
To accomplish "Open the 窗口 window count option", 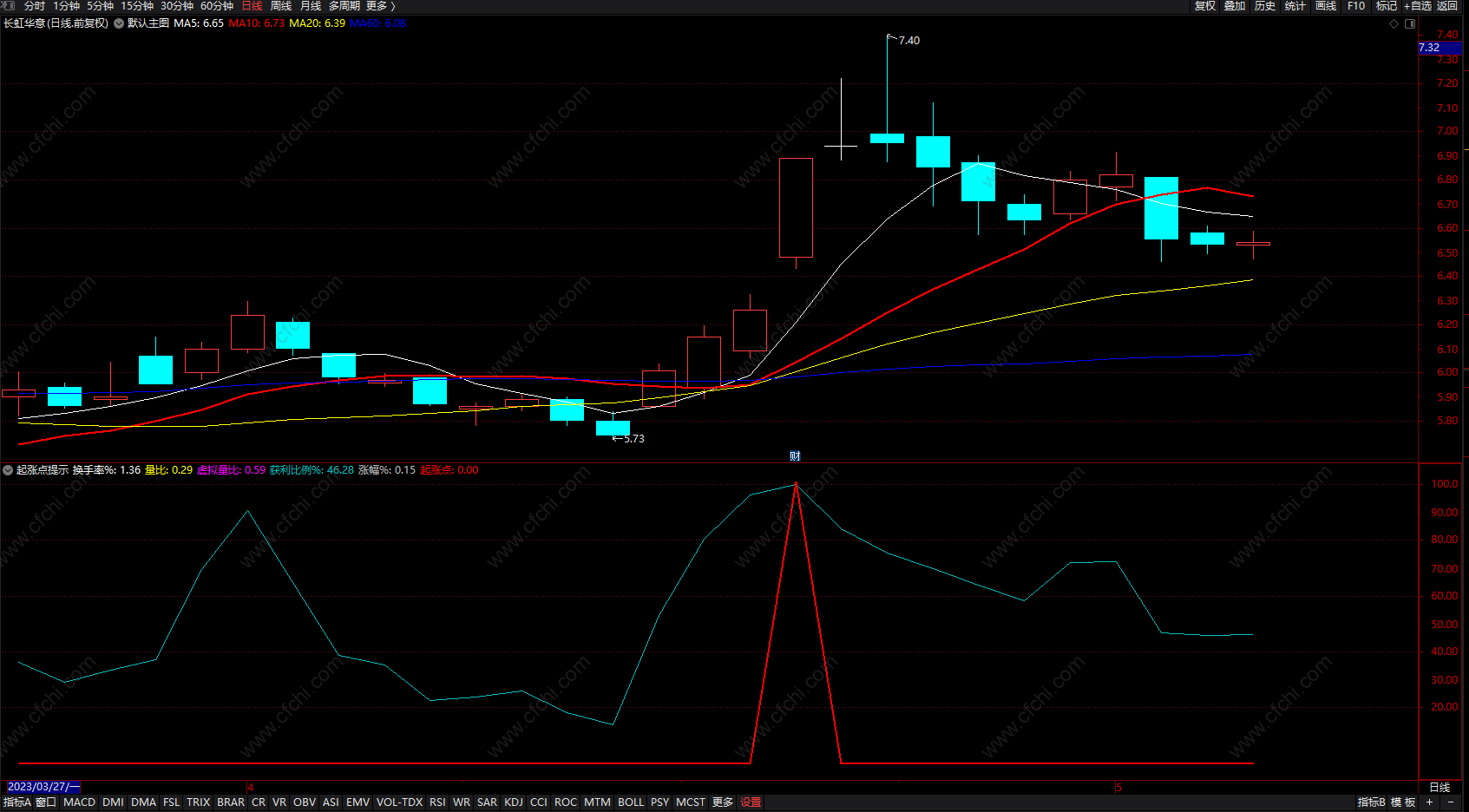I will [x=46, y=802].
